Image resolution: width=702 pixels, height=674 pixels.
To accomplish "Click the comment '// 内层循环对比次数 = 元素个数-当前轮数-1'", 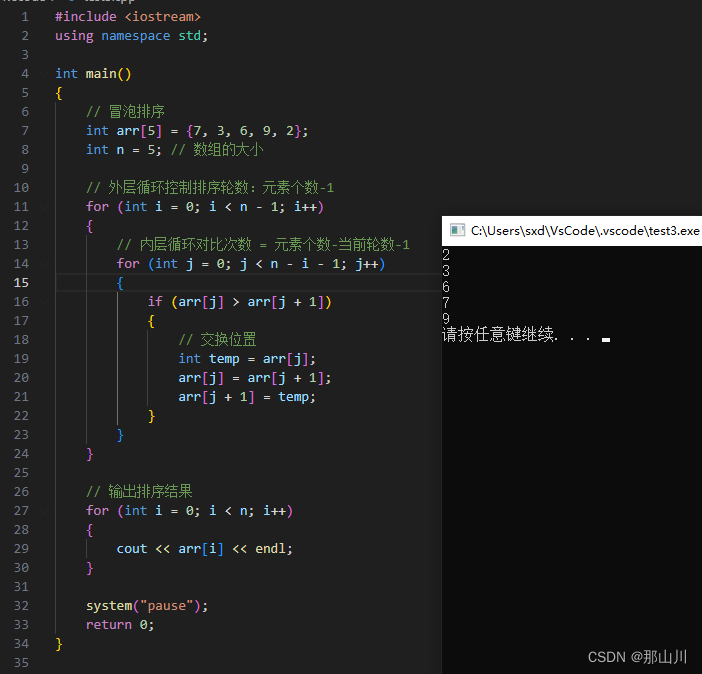I will [263, 245].
